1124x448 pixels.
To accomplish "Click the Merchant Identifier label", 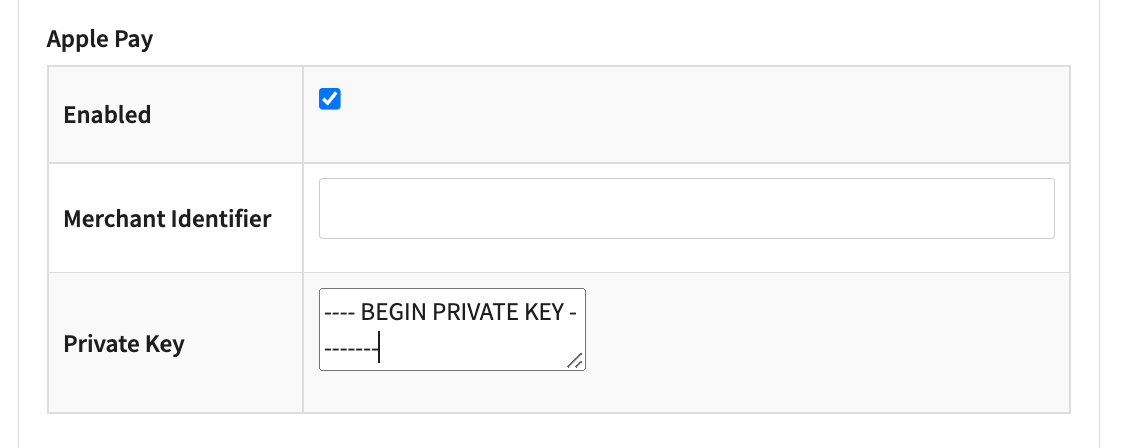I will (167, 218).
